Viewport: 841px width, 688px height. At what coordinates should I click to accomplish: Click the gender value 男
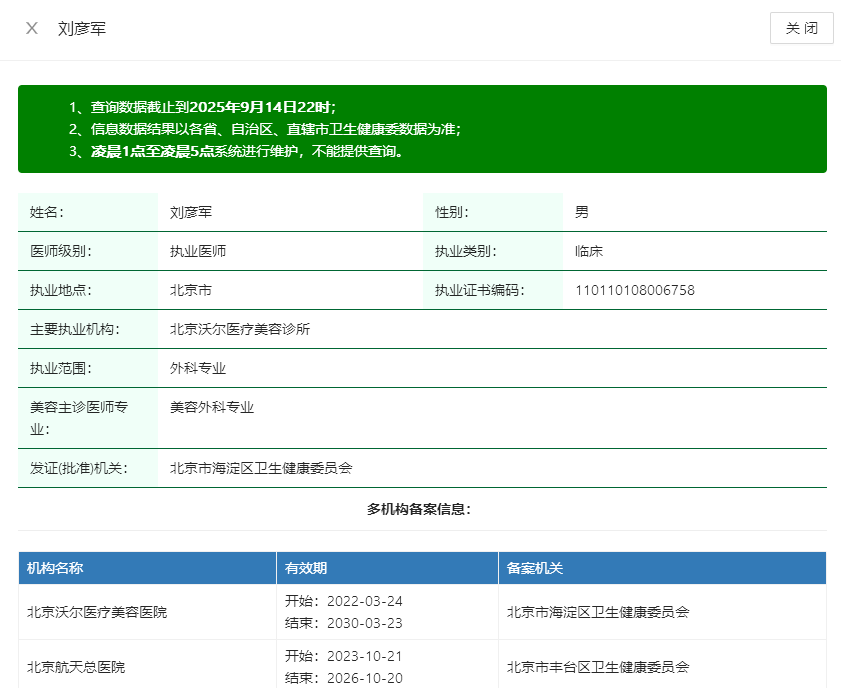coord(582,212)
